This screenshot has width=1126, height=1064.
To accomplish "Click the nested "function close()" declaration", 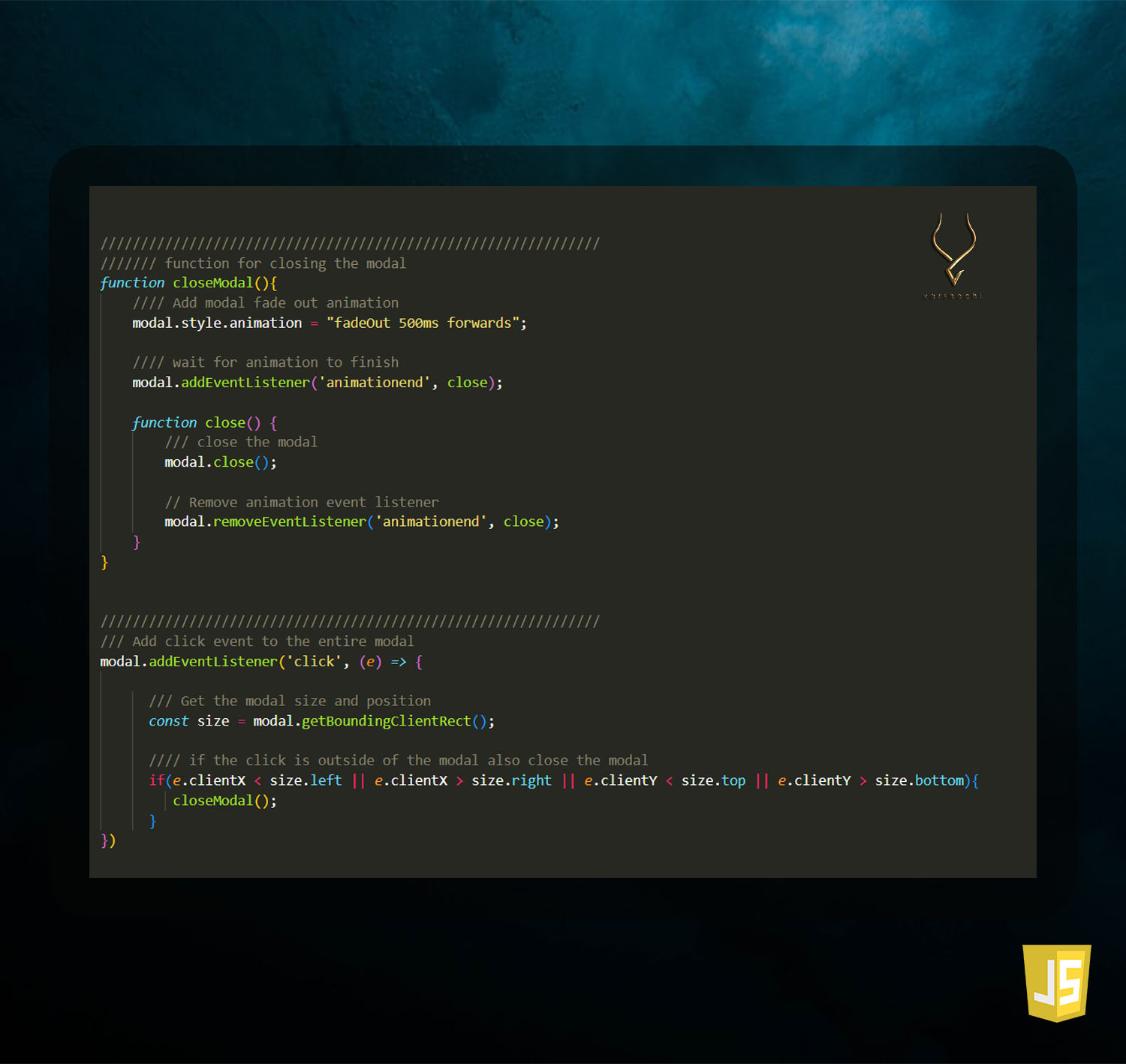I will (x=196, y=422).
